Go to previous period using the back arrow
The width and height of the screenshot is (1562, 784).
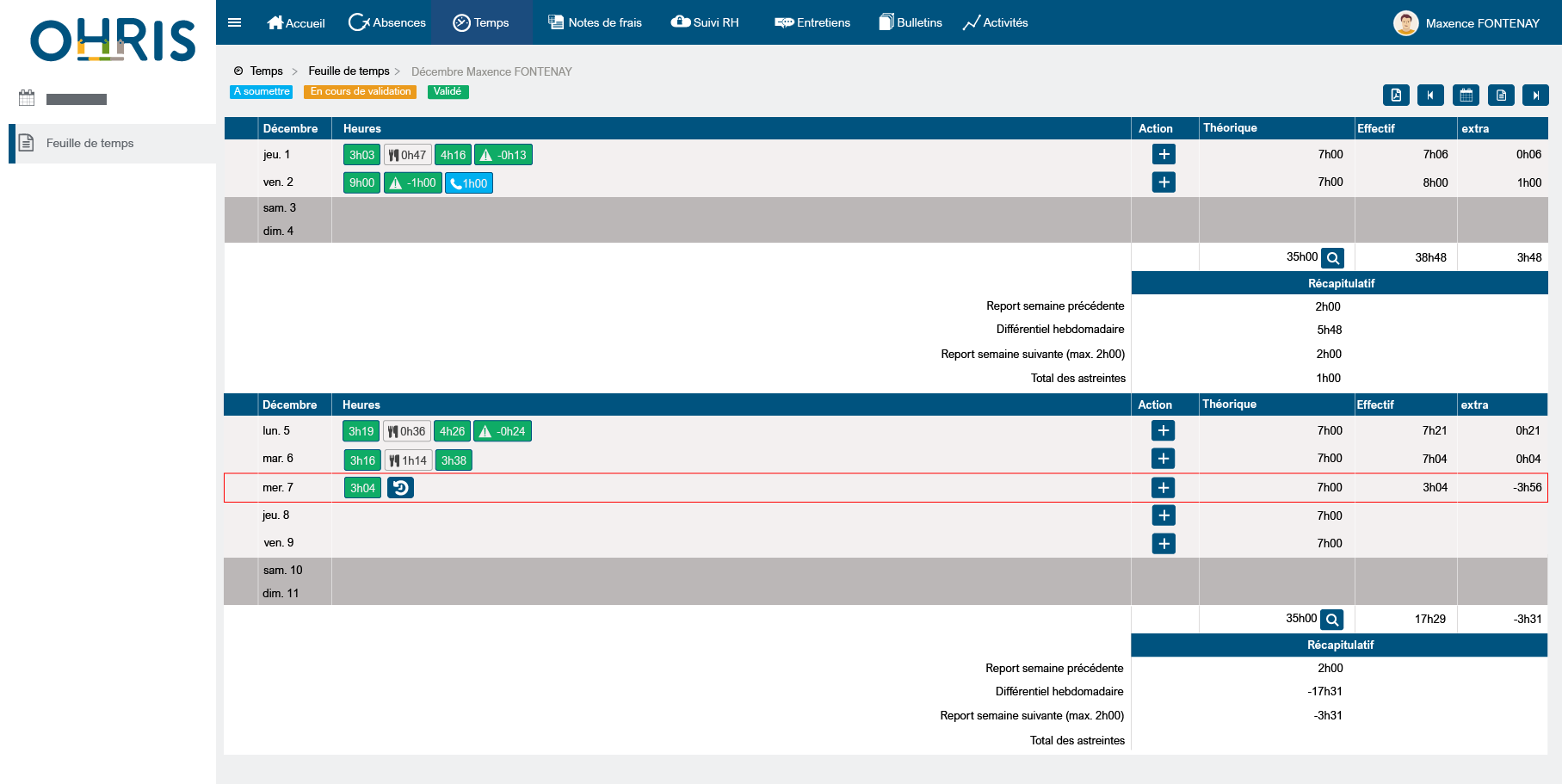pos(1430,96)
